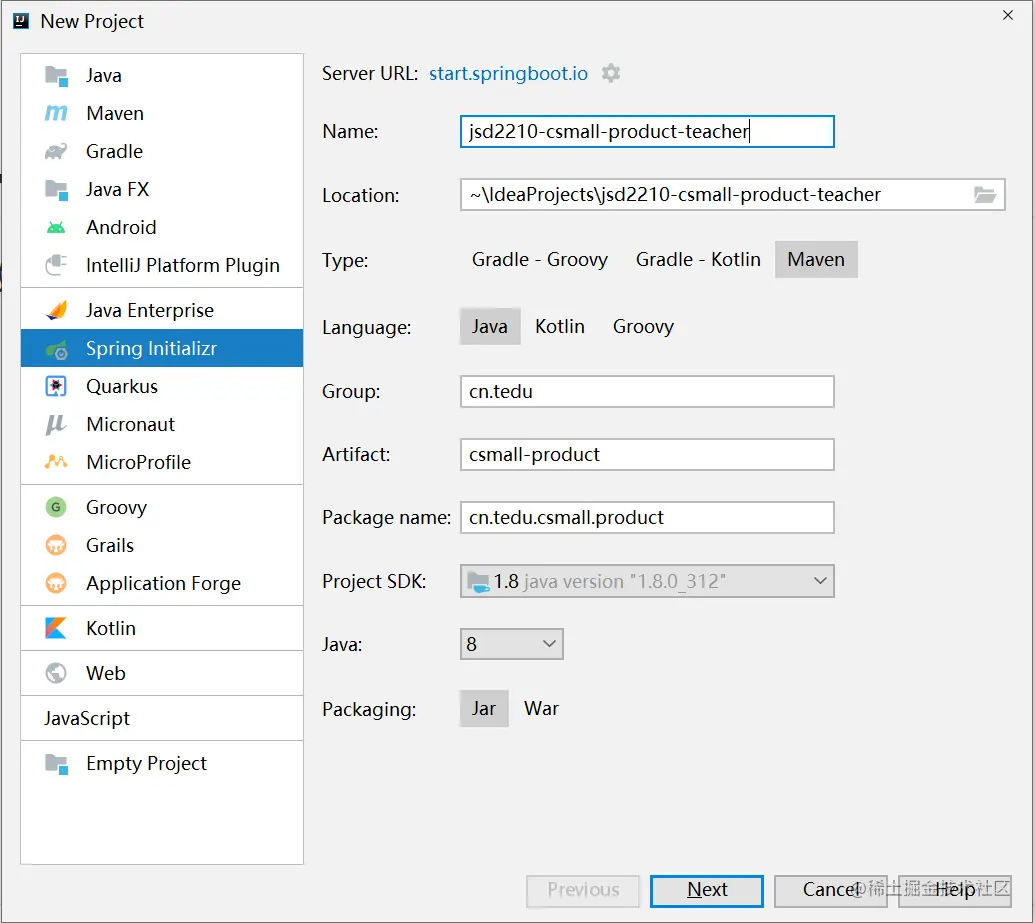Click the Java project type icon

tap(56, 76)
